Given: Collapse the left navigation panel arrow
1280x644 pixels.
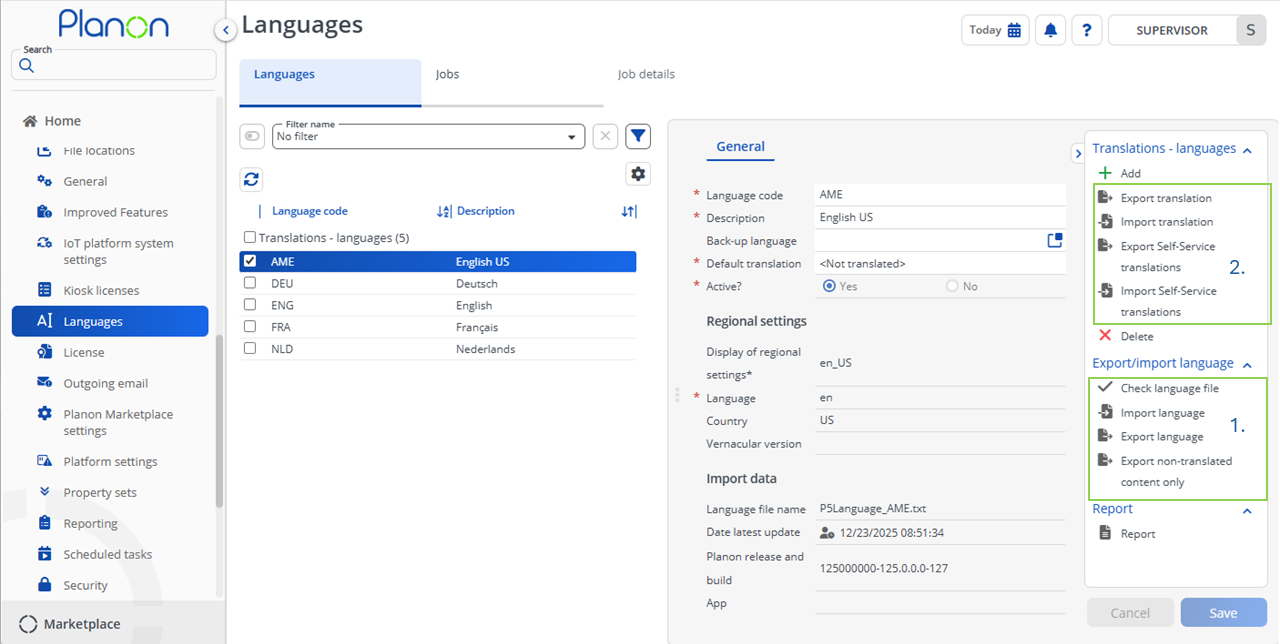Looking at the screenshot, I should point(226,30).
